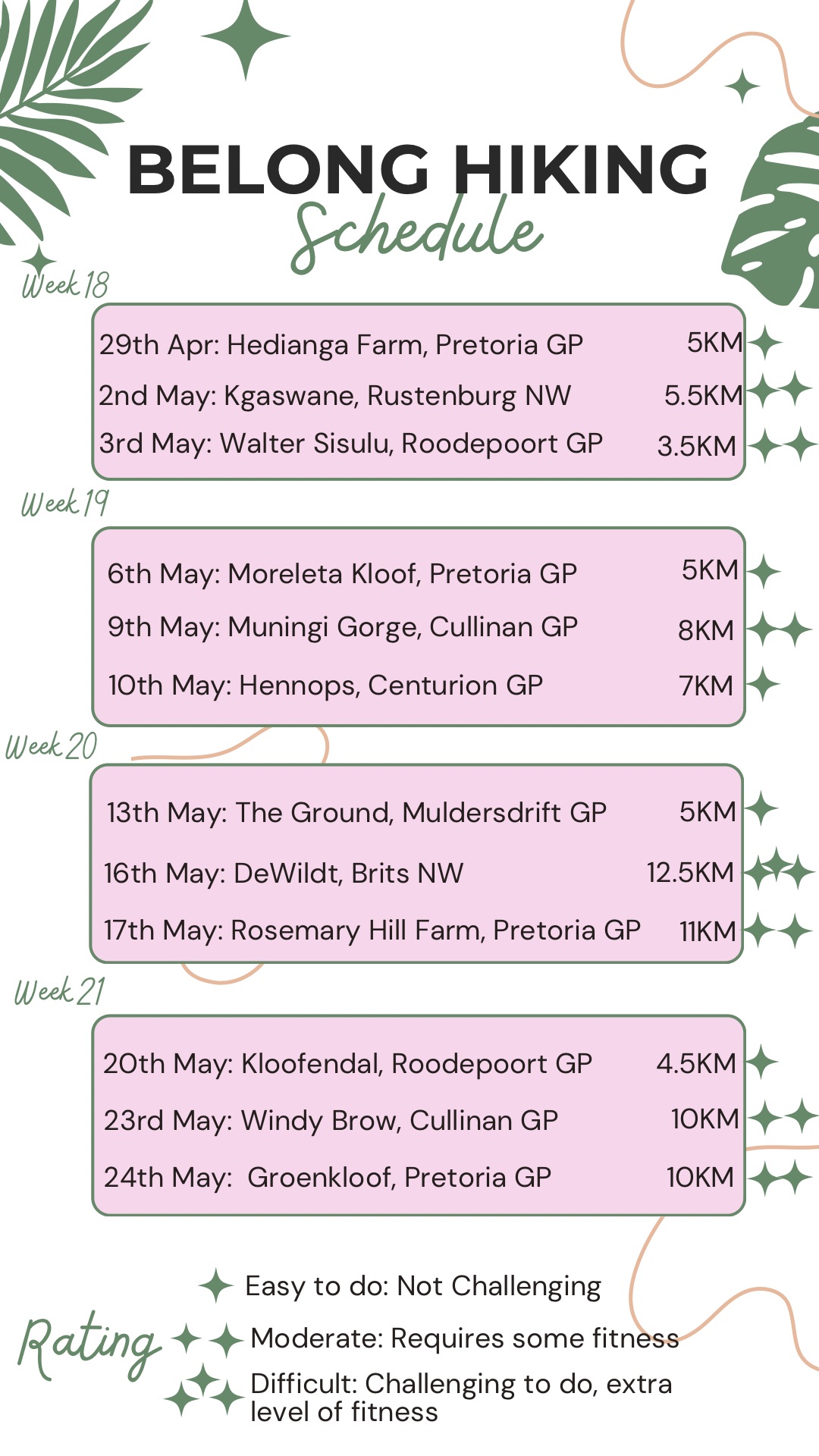Click the double stars beside Moderate legend

(x=207, y=1340)
